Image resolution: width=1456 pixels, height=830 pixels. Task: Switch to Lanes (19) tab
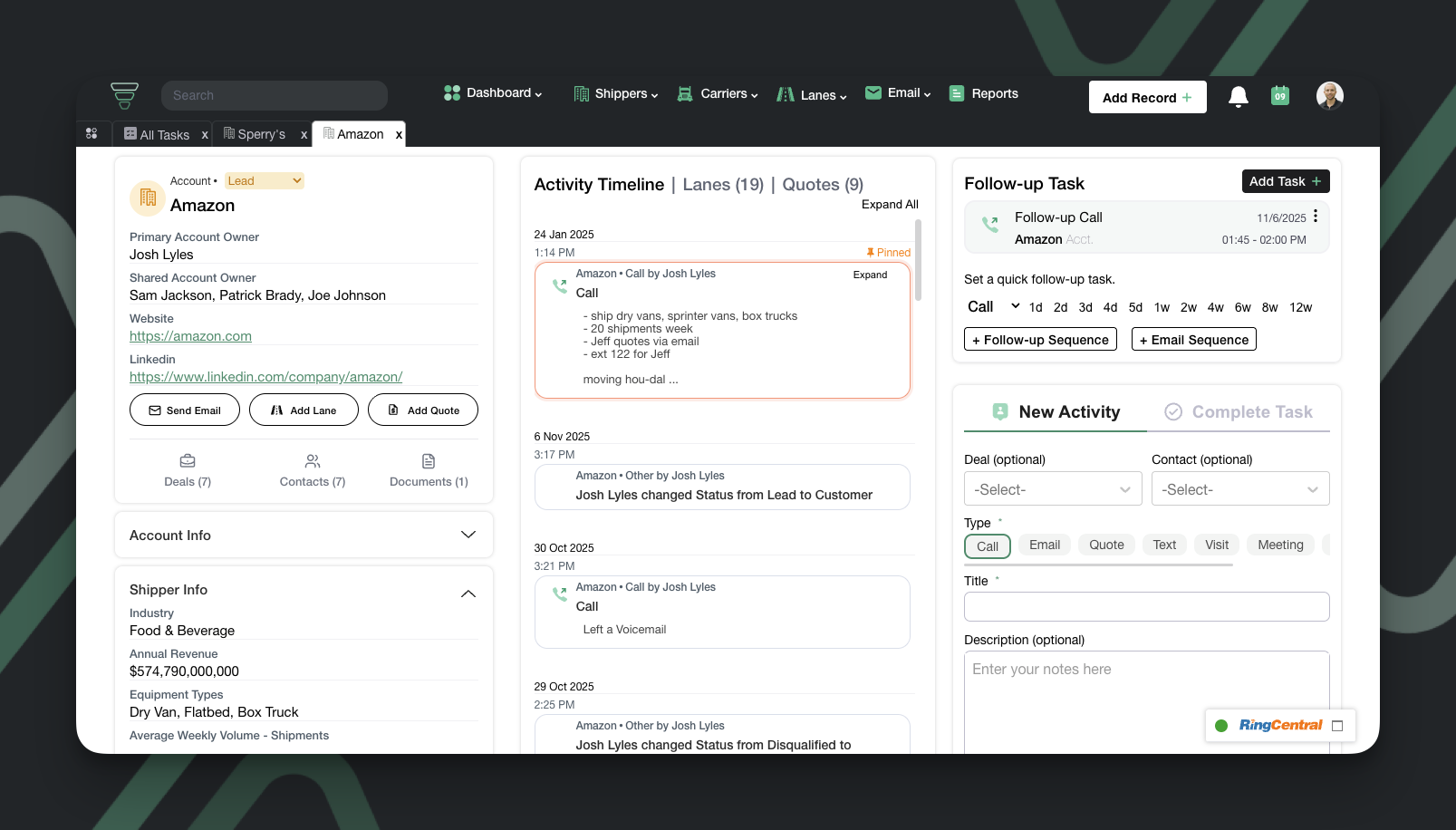coord(723,185)
